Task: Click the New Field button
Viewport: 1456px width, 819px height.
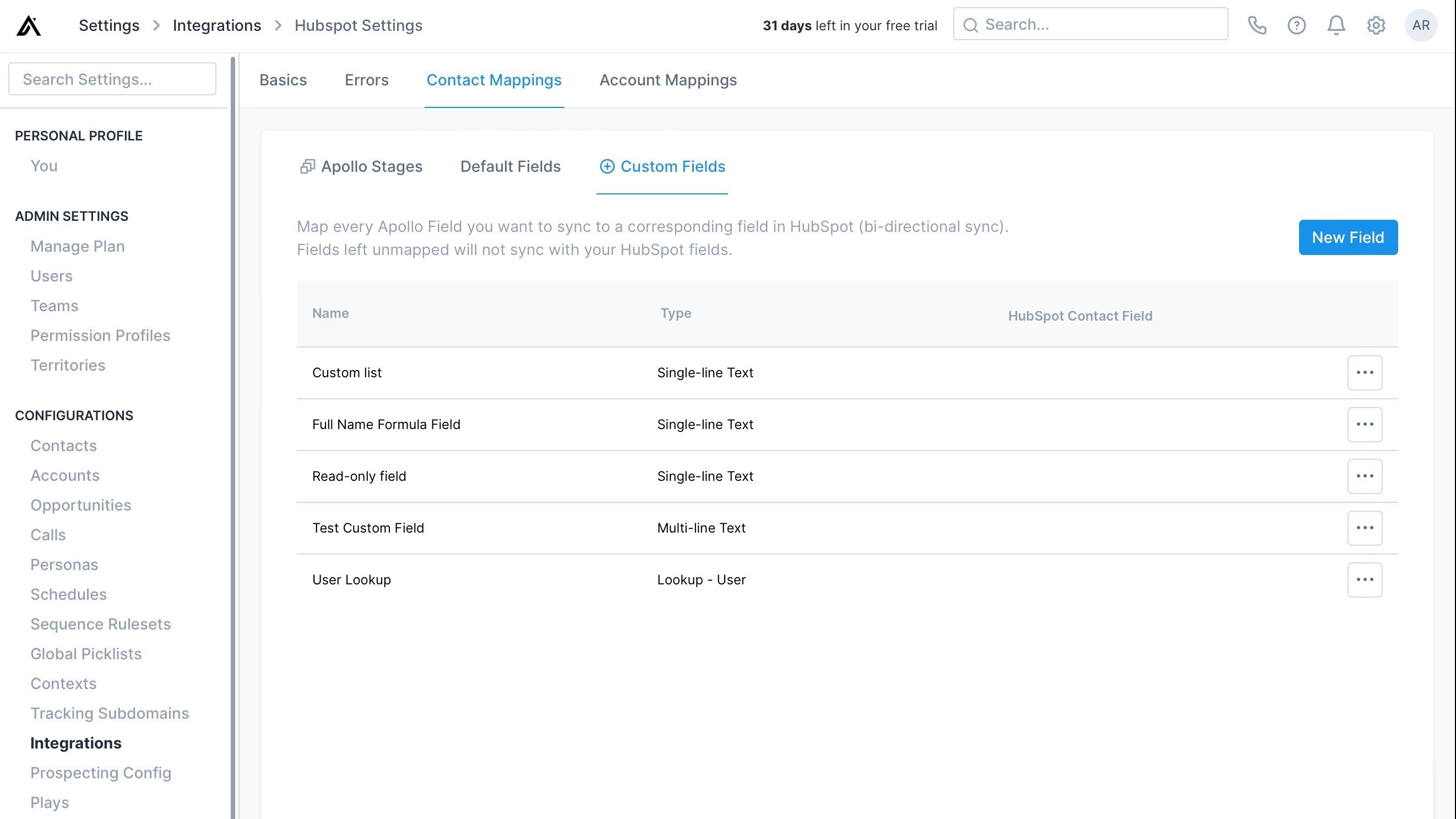Action: tap(1348, 237)
